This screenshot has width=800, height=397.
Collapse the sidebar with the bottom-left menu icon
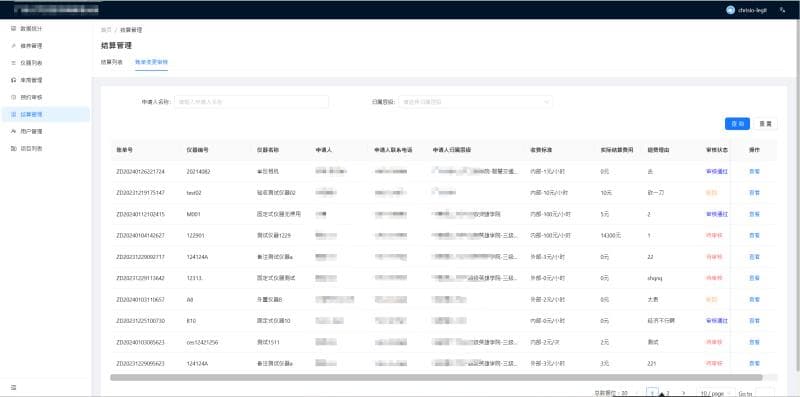14,388
